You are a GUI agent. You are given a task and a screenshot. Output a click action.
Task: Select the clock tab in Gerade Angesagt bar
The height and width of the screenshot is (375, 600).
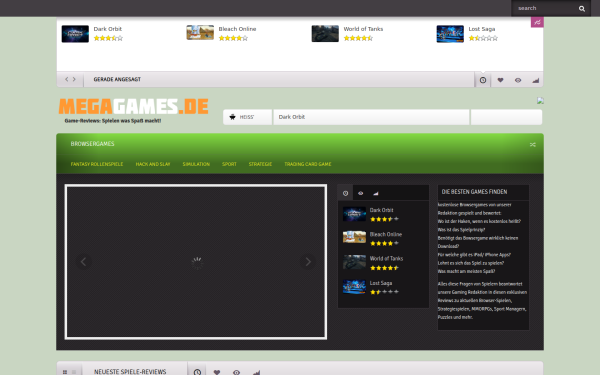click(x=483, y=80)
